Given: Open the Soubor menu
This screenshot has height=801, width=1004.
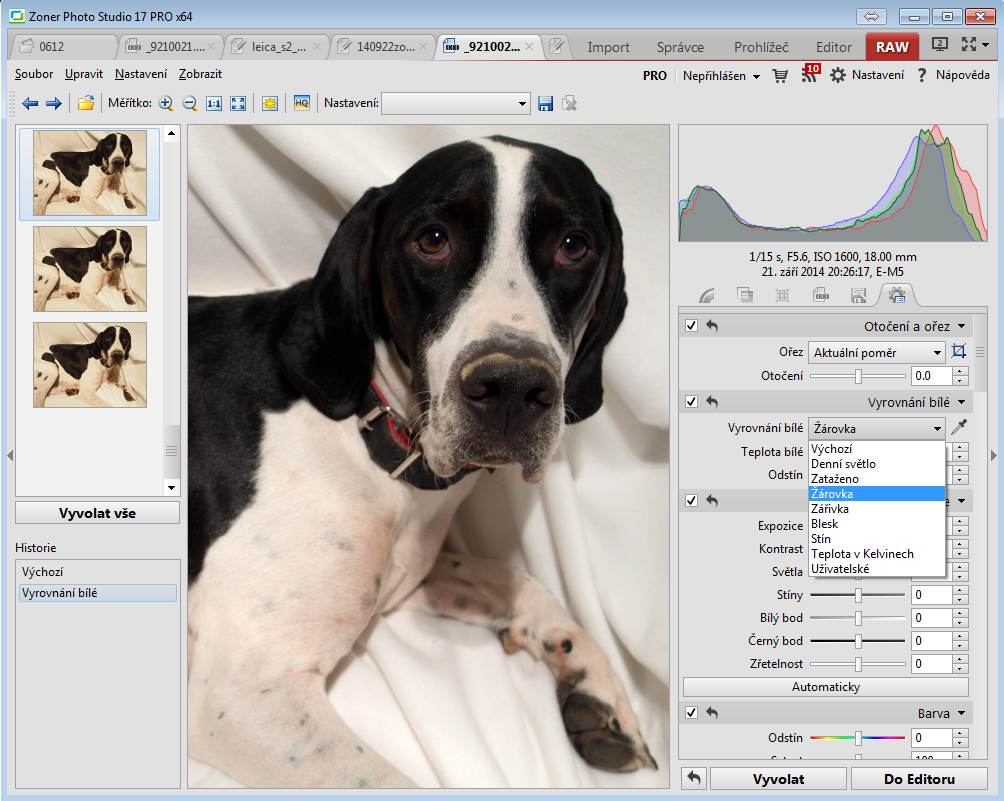Looking at the screenshot, I should [34, 74].
